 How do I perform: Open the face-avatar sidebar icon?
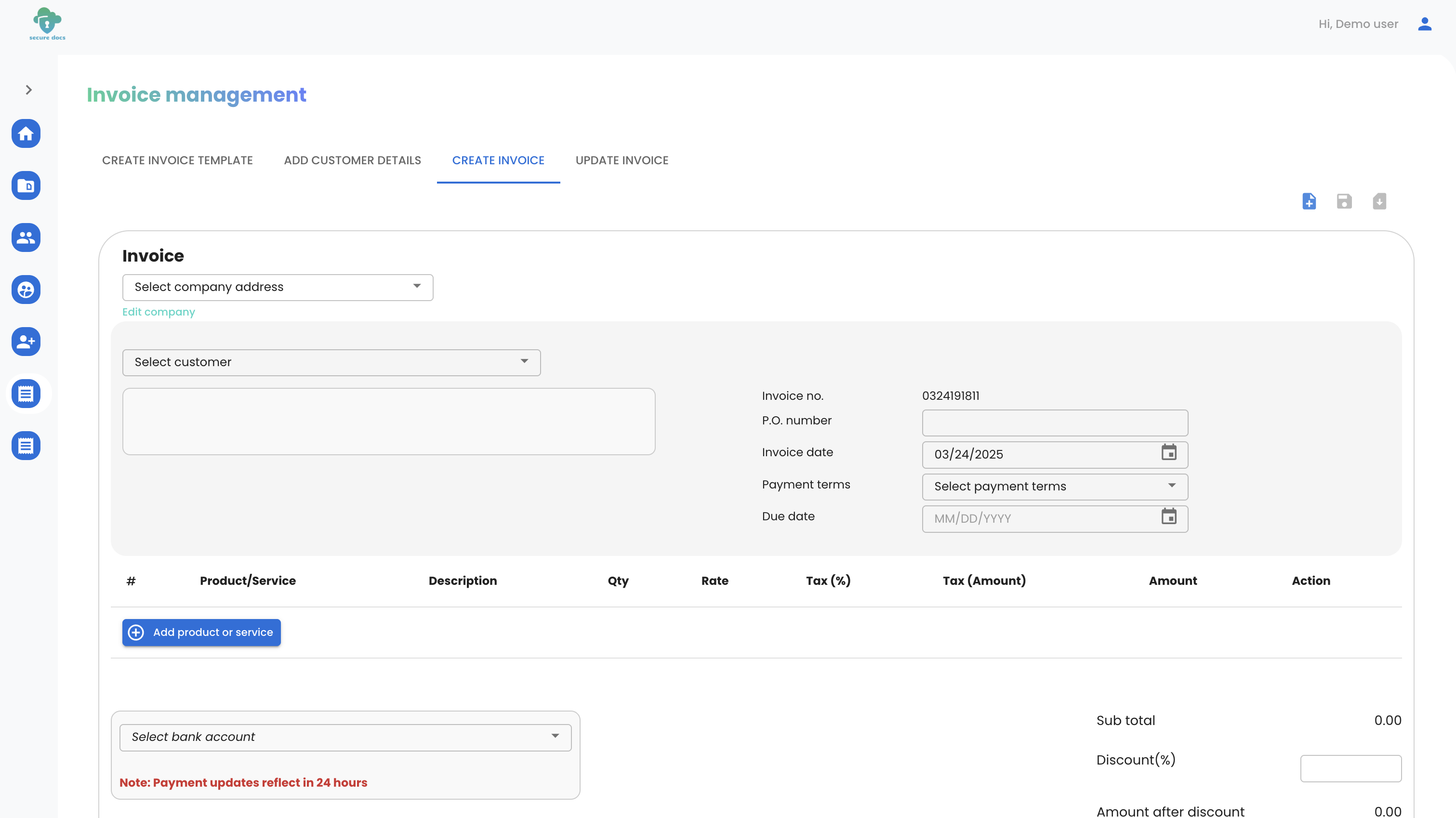(26, 290)
